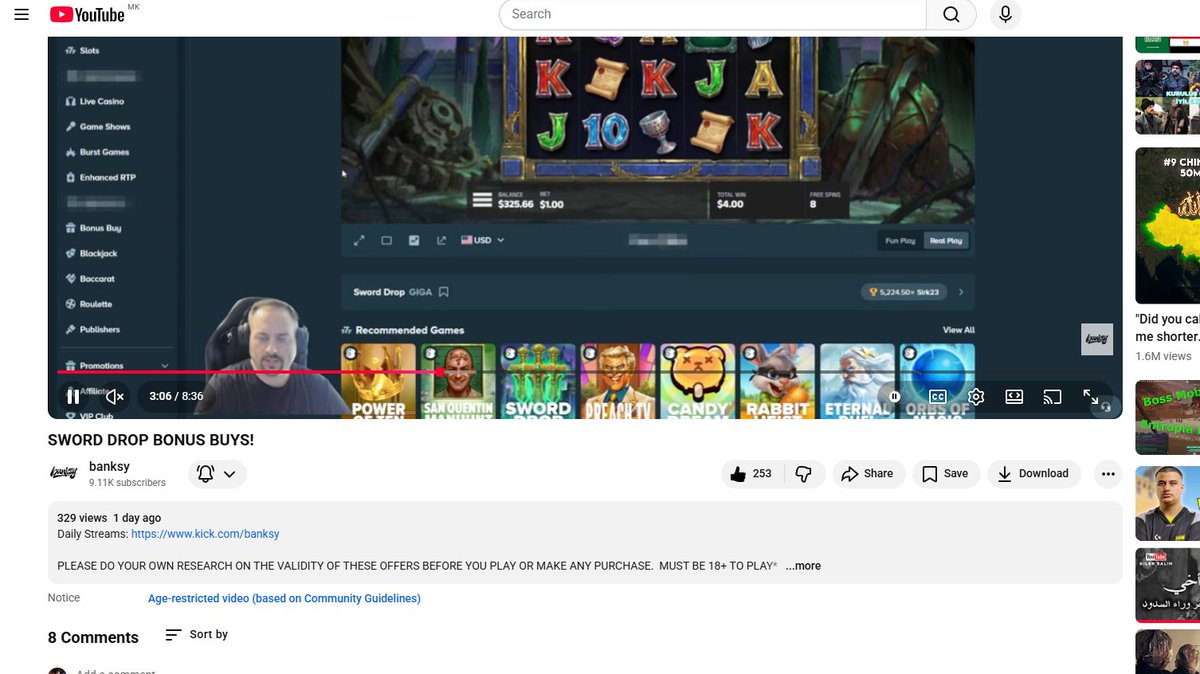Cast video with Play on TV icon
The height and width of the screenshot is (674, 1200).
1052,396
